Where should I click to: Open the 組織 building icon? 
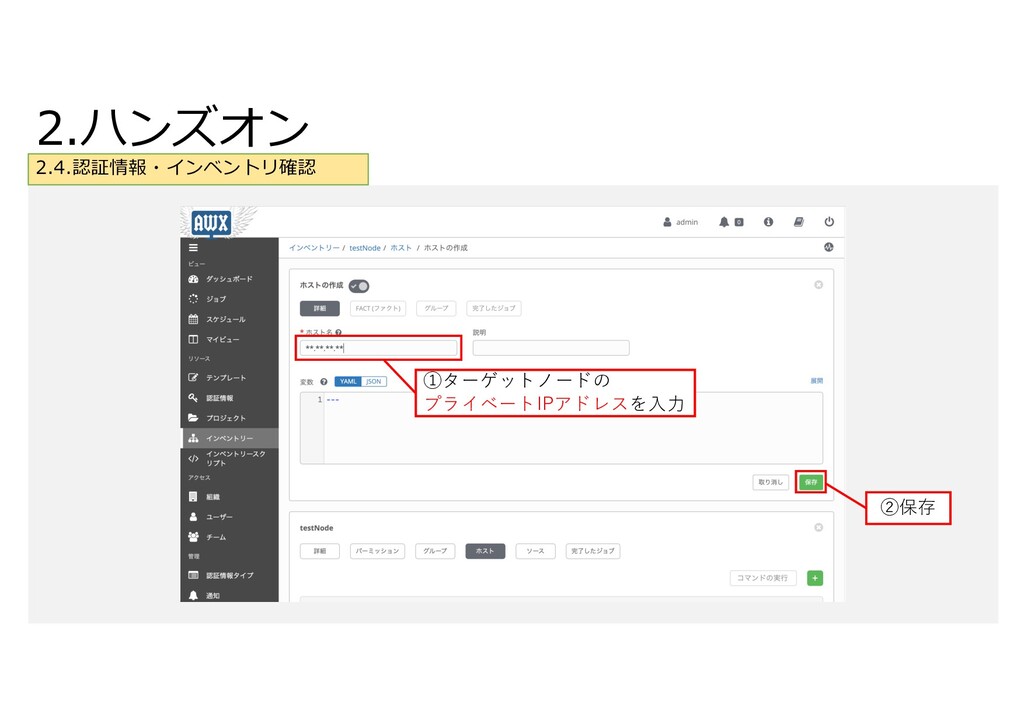coord(193,497)
